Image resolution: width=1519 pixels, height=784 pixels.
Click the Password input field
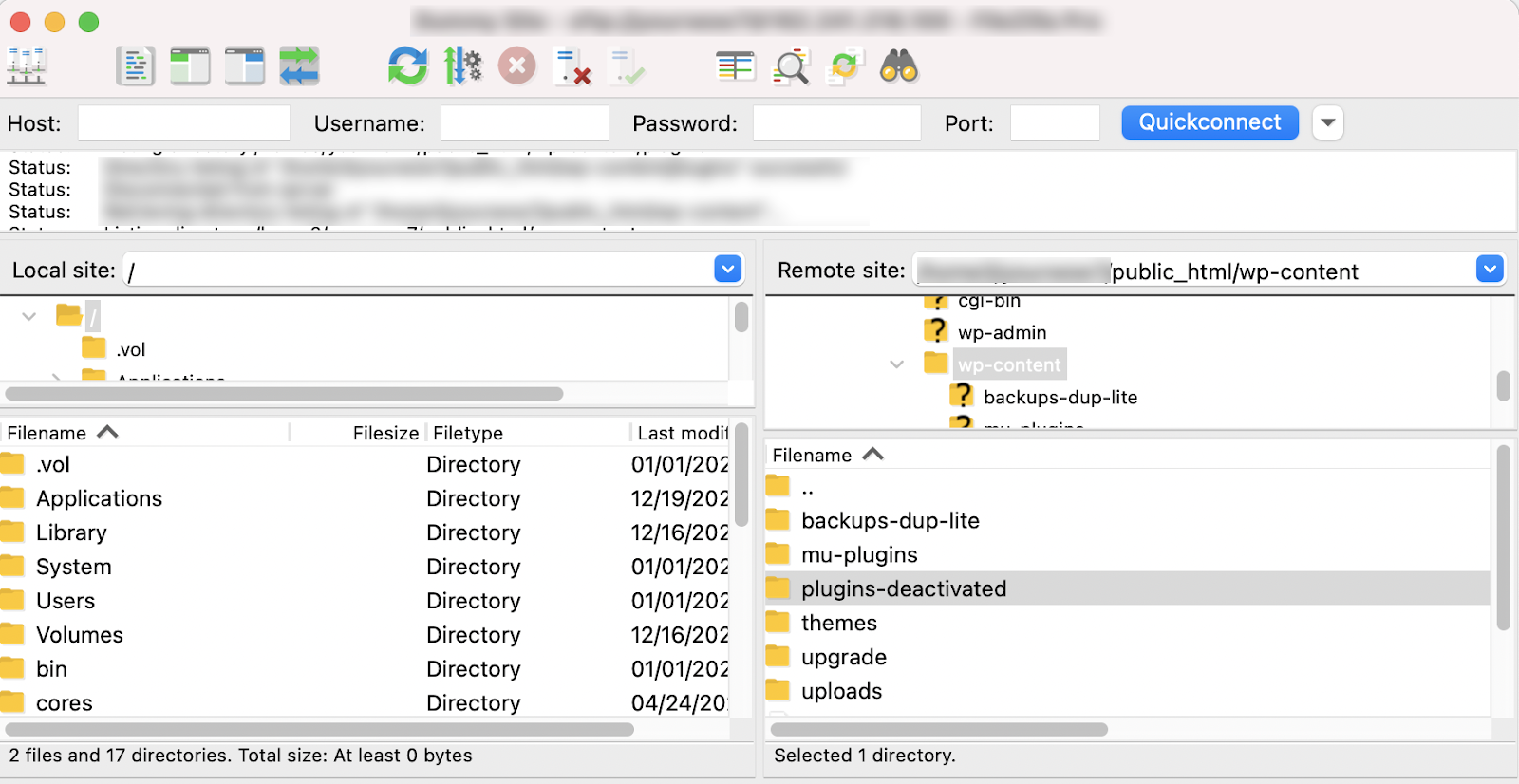point(837,123)
